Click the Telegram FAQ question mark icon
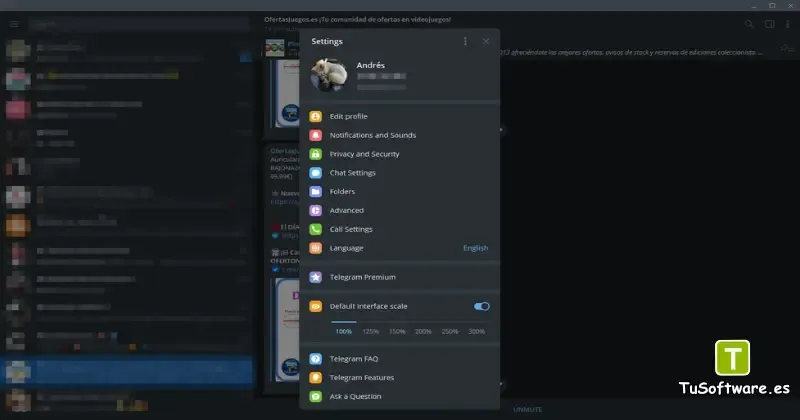 point(316,359)
